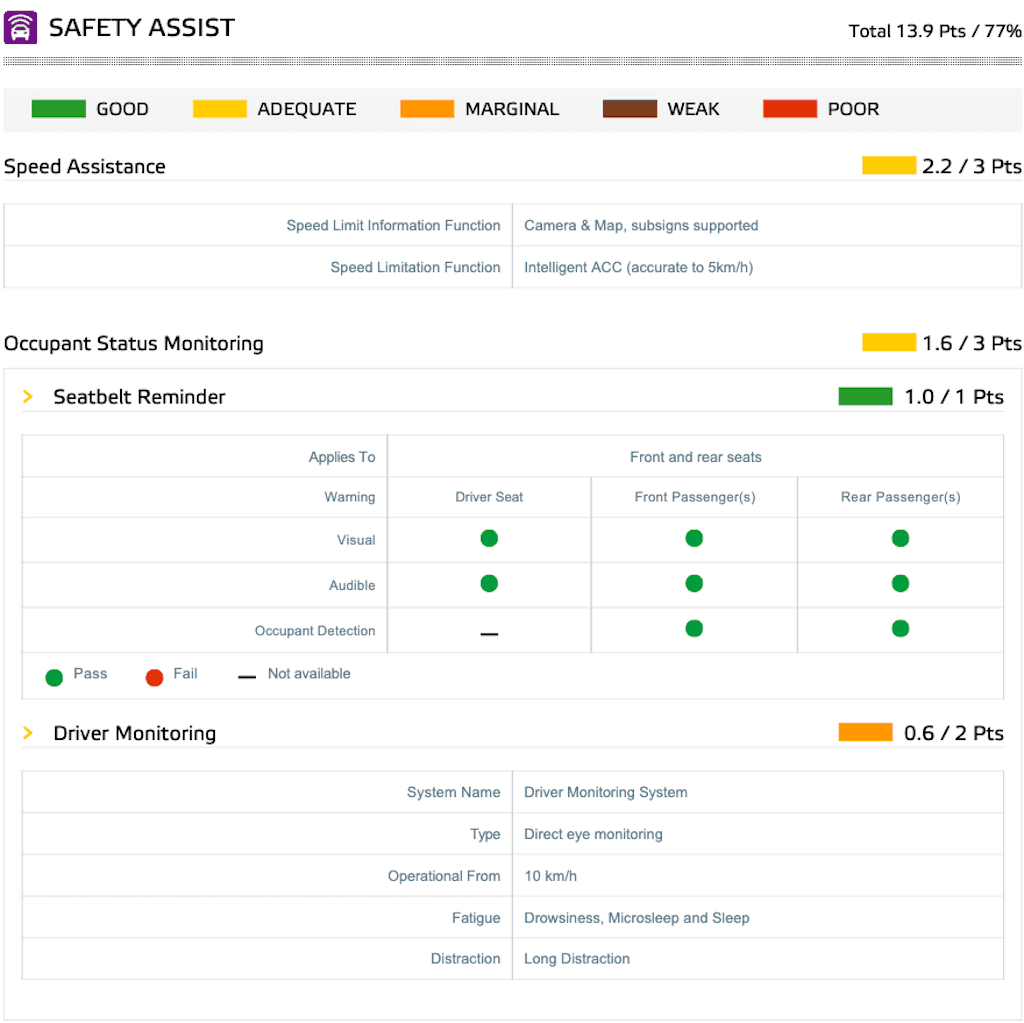Click the orange MARGINAL legend swatch
Screen dimensions: 1024x1023
click(x=427, y=109)
